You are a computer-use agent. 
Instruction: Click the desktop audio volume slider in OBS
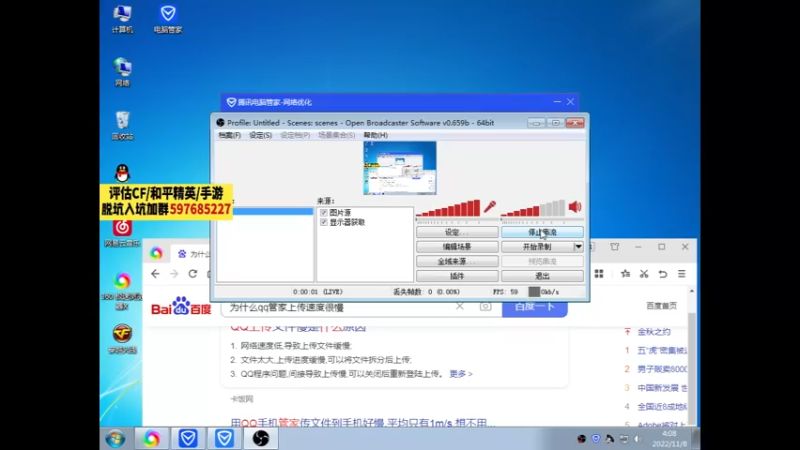[542, 221]
